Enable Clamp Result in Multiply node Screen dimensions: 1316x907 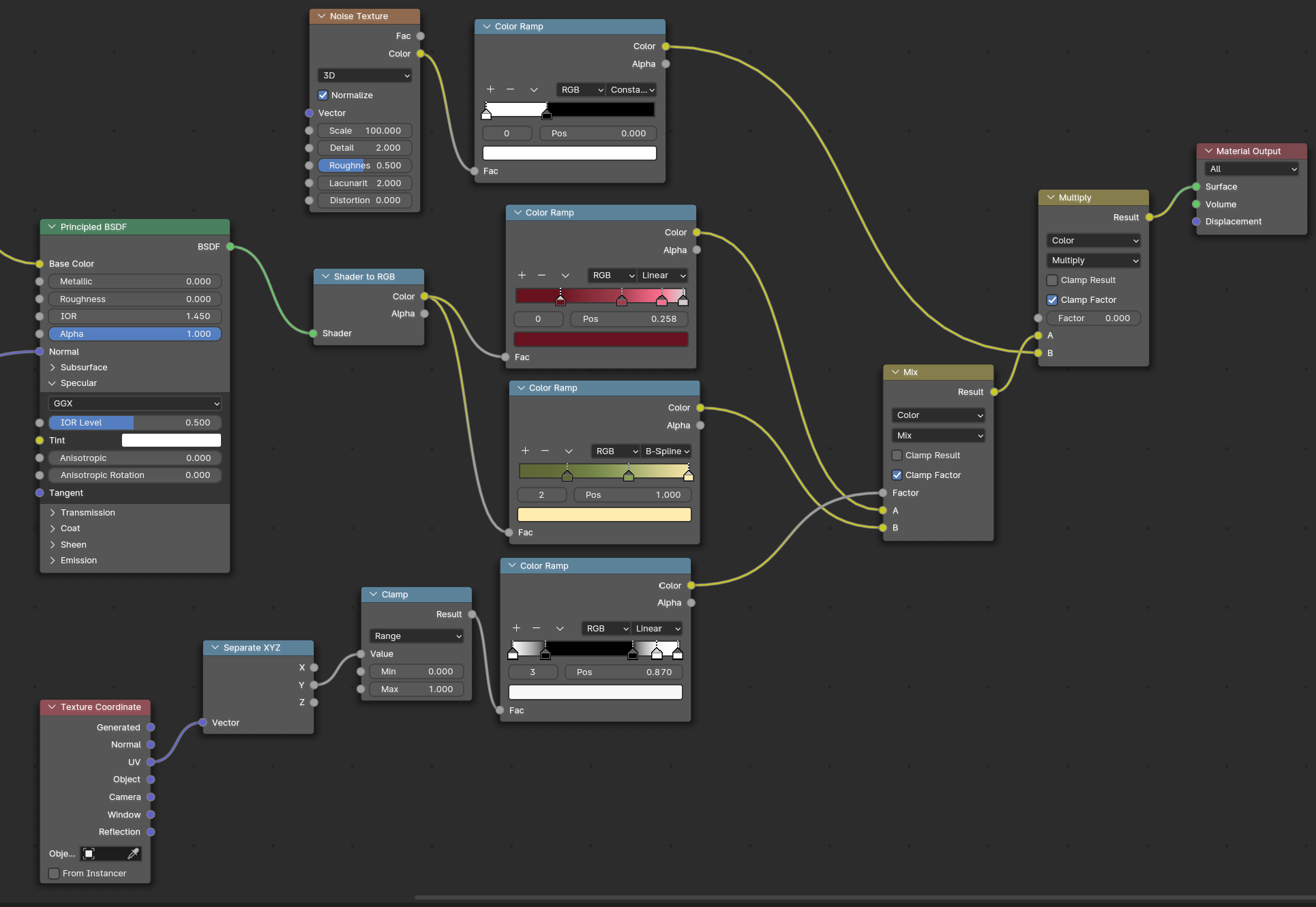tap(1052, 280)
